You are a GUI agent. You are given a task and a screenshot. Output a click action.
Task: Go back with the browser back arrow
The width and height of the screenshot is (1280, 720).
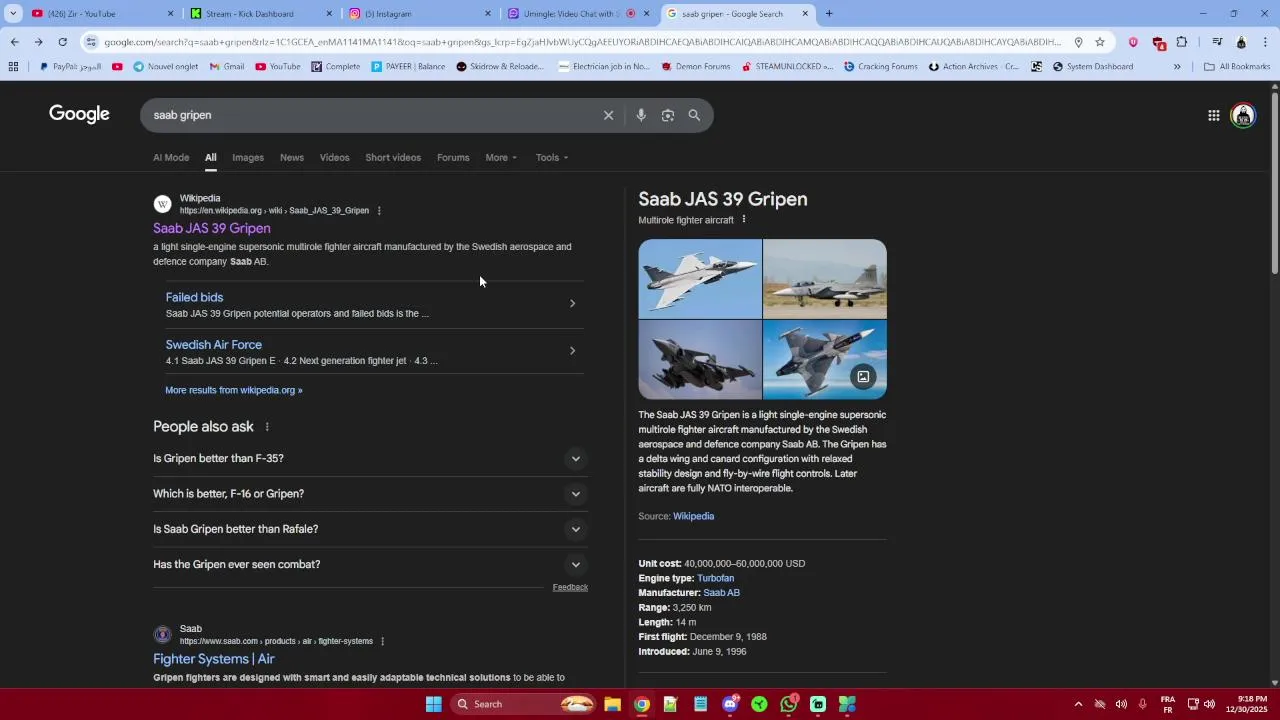pyautogui.click(x=14, y=42)
